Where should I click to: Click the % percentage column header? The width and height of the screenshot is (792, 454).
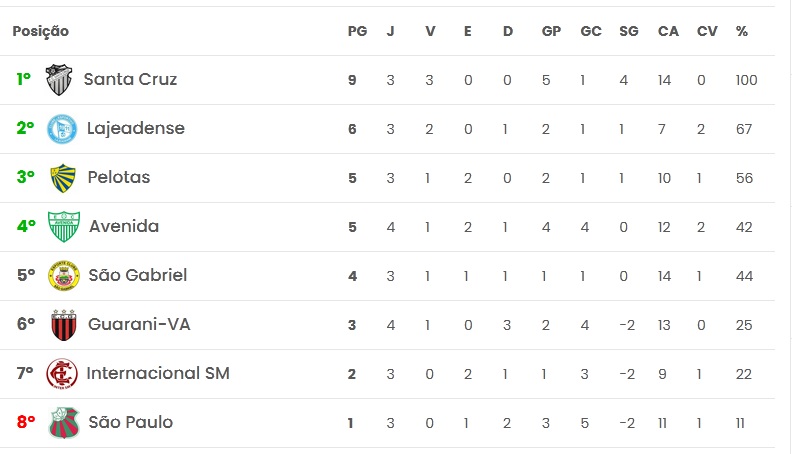click(741, 31)
